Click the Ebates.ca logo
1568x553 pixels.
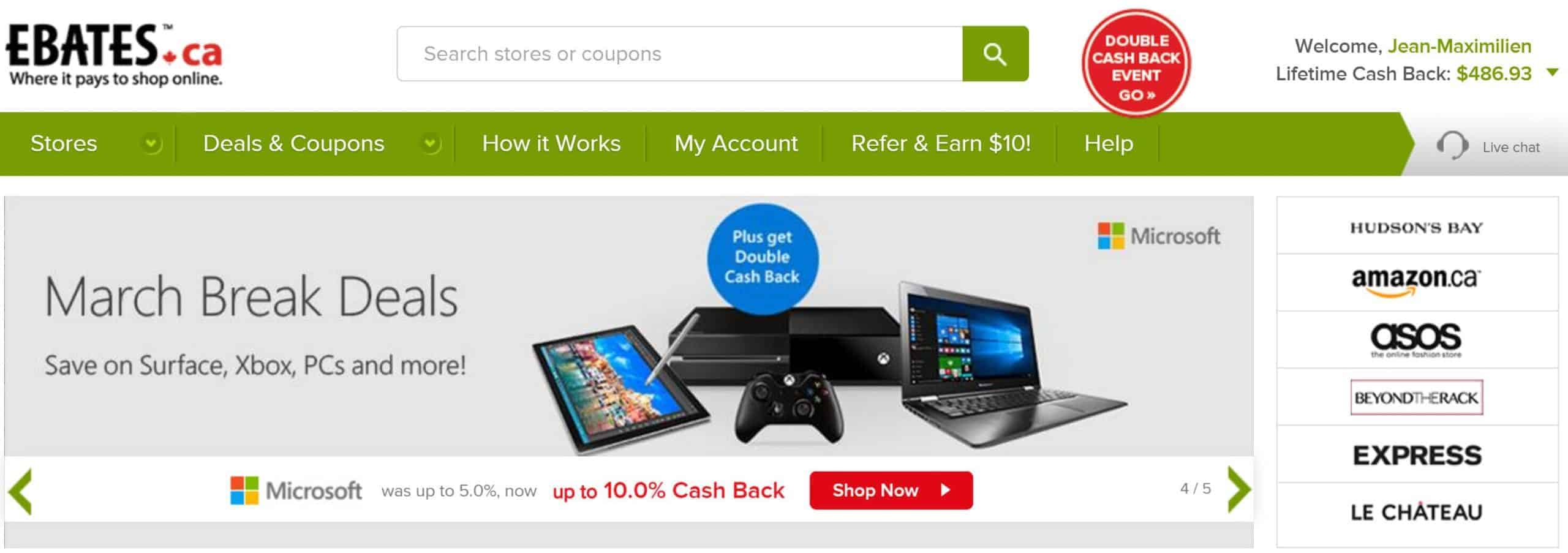pyautogui.click(x=114, y=55)
